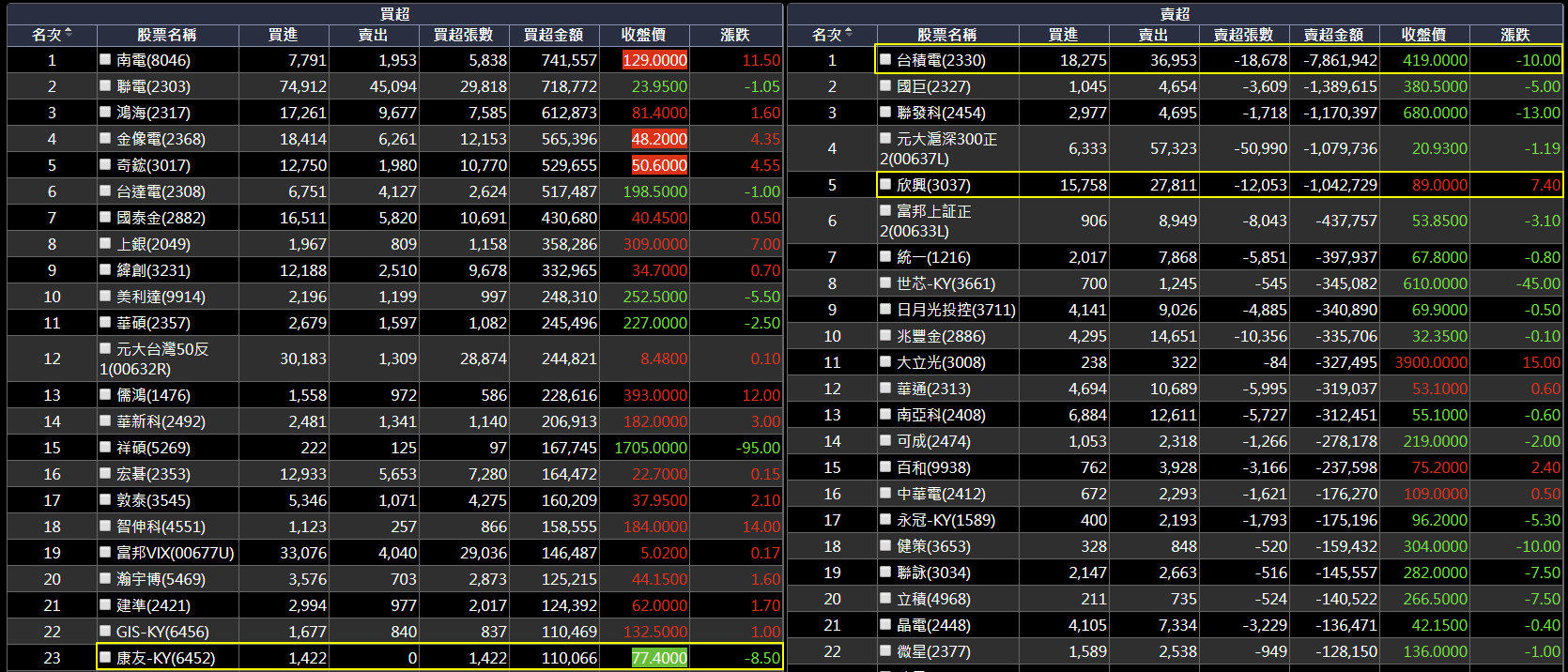Select checkbox for 國泰金(2882)
Viewport: 1568px width, 672px height.
pos(105,217)
